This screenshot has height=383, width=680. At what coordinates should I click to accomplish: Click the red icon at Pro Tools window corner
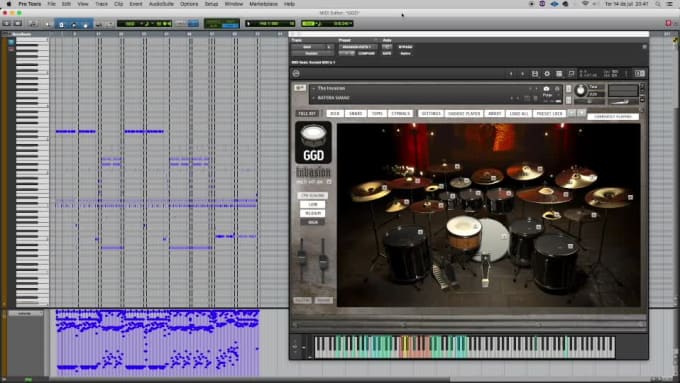668,23
